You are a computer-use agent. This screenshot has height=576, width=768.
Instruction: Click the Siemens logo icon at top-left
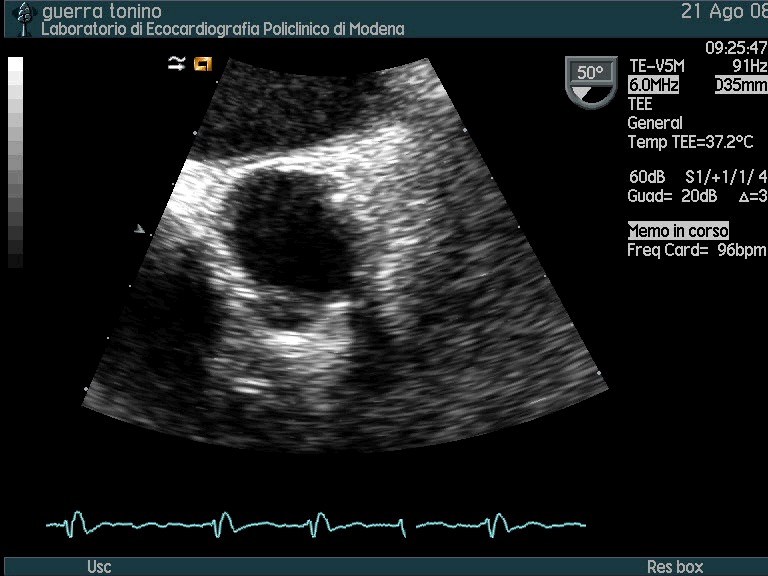24,19
